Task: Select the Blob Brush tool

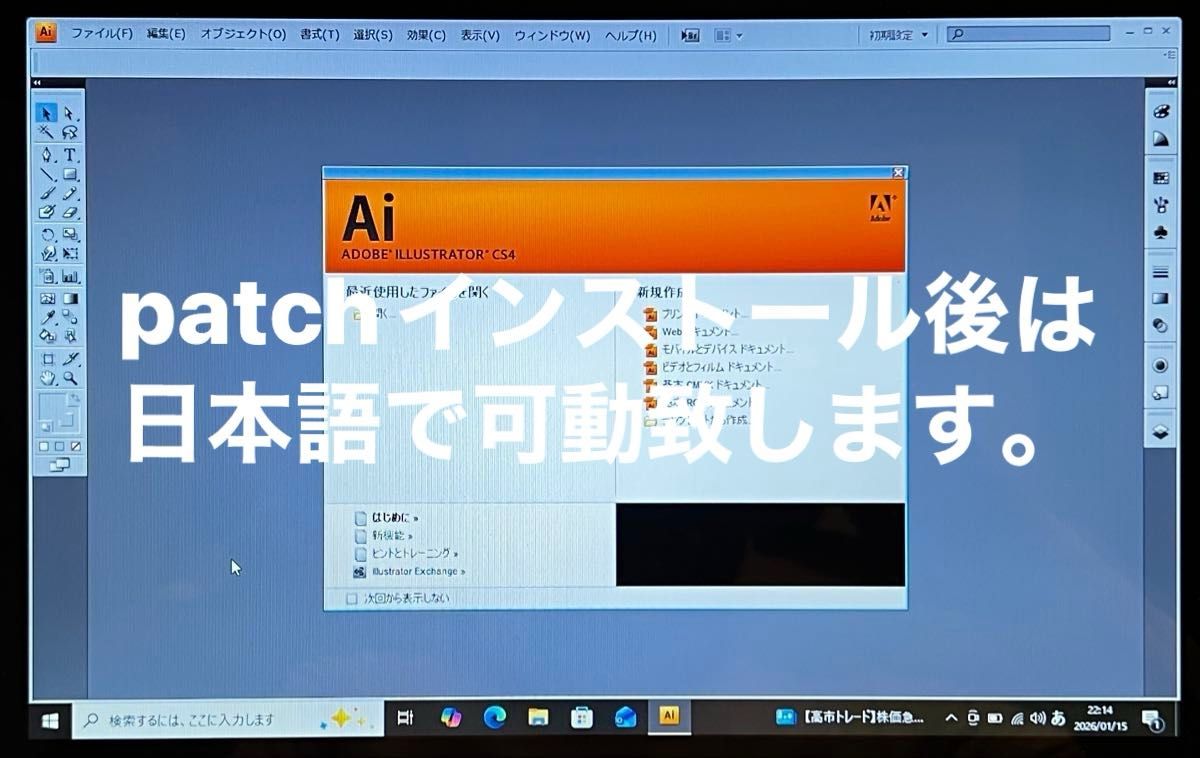Action: click(47, 212)
